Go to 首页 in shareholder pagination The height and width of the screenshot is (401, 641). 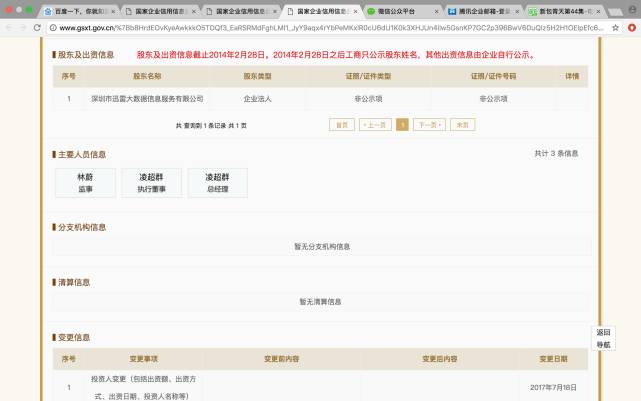click(x=342, y=125)
